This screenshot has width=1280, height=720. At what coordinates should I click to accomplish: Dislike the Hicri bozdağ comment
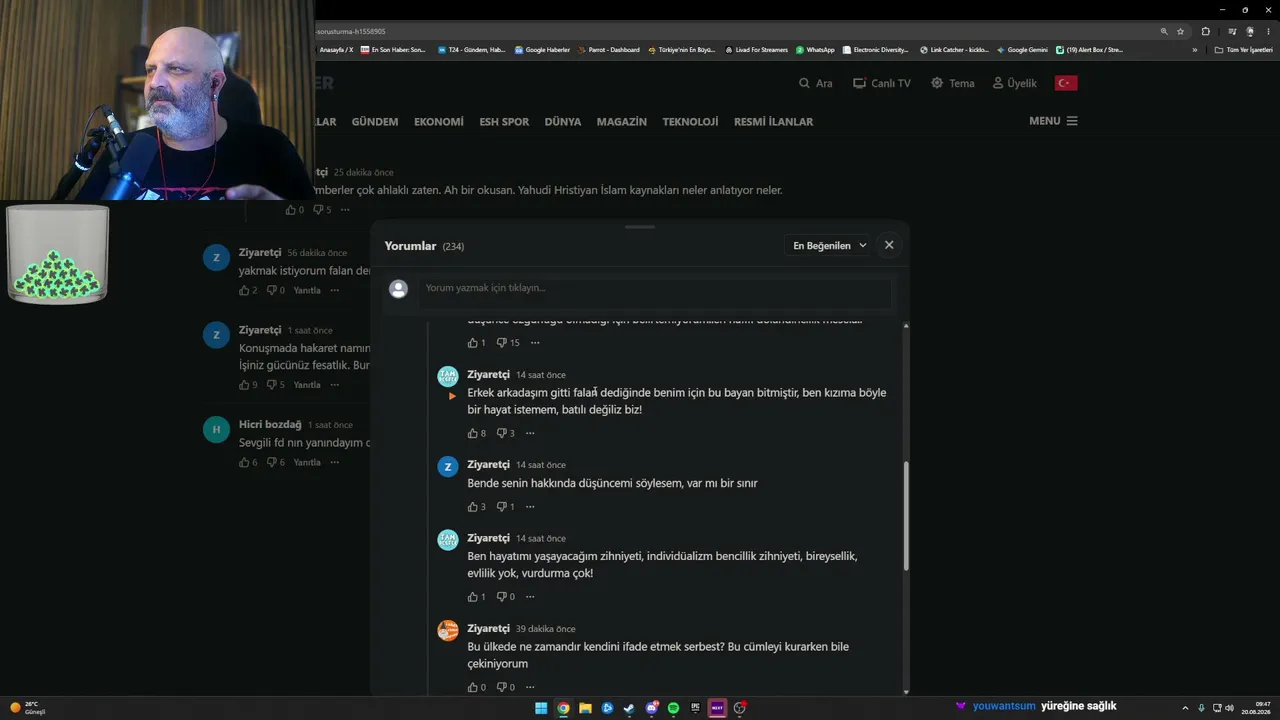[x=272, y=462]
